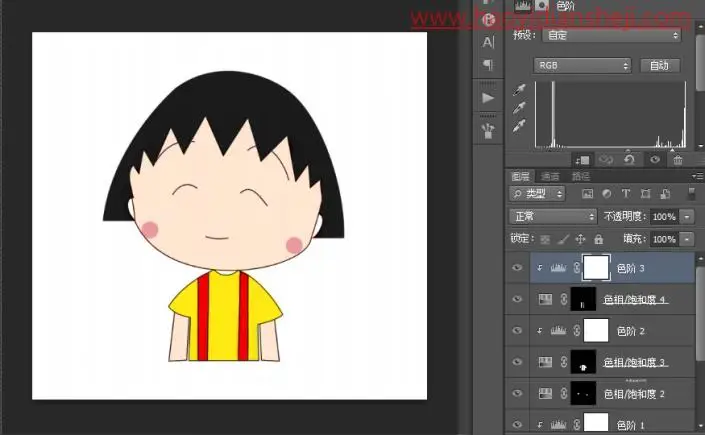Lock all with padlock icon
Screen dimensions: 705x435
pos(598,239)
